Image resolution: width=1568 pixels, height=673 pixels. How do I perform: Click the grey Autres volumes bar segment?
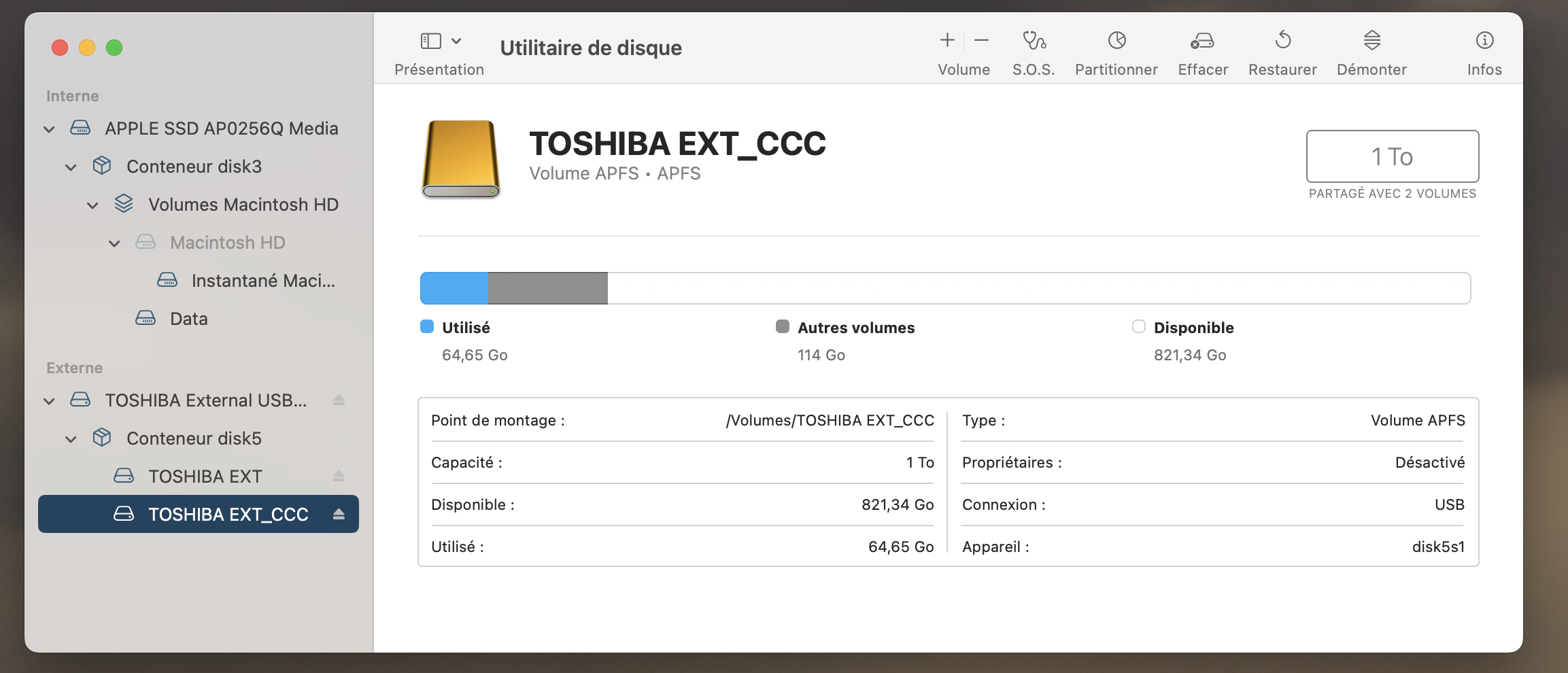click(x=548, y=288)
